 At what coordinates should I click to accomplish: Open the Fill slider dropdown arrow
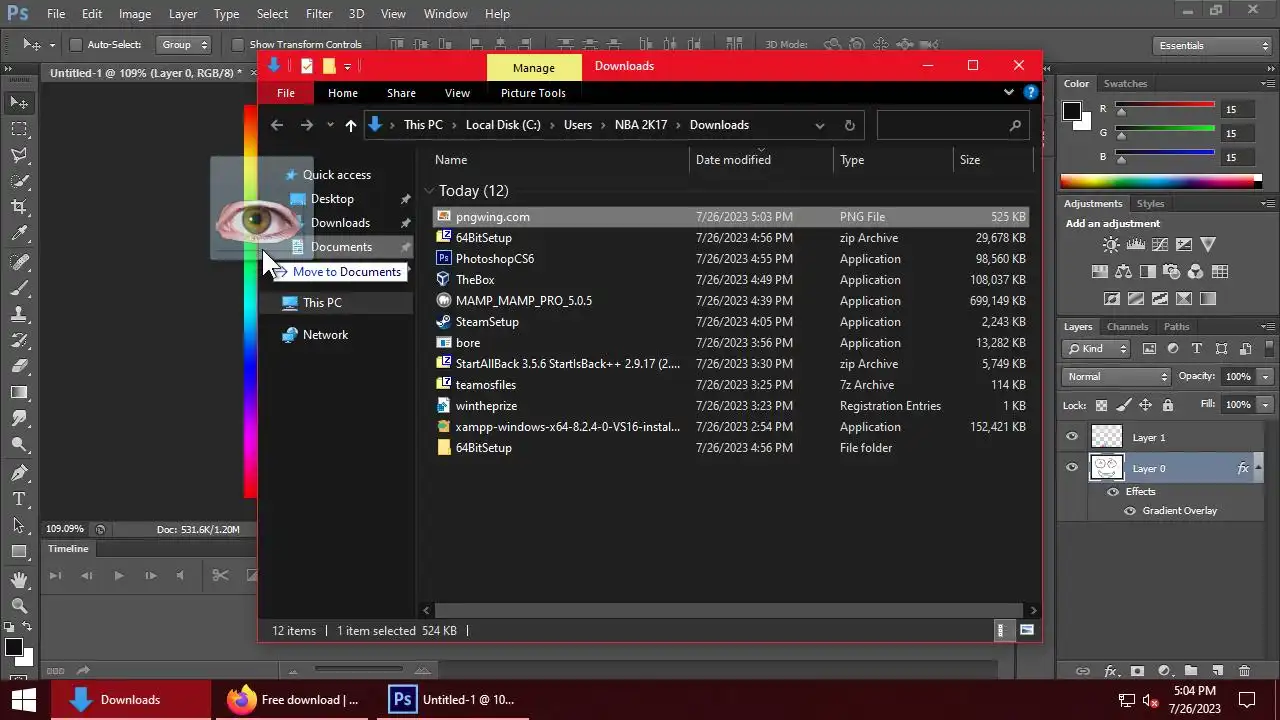tap(1266, 405)
